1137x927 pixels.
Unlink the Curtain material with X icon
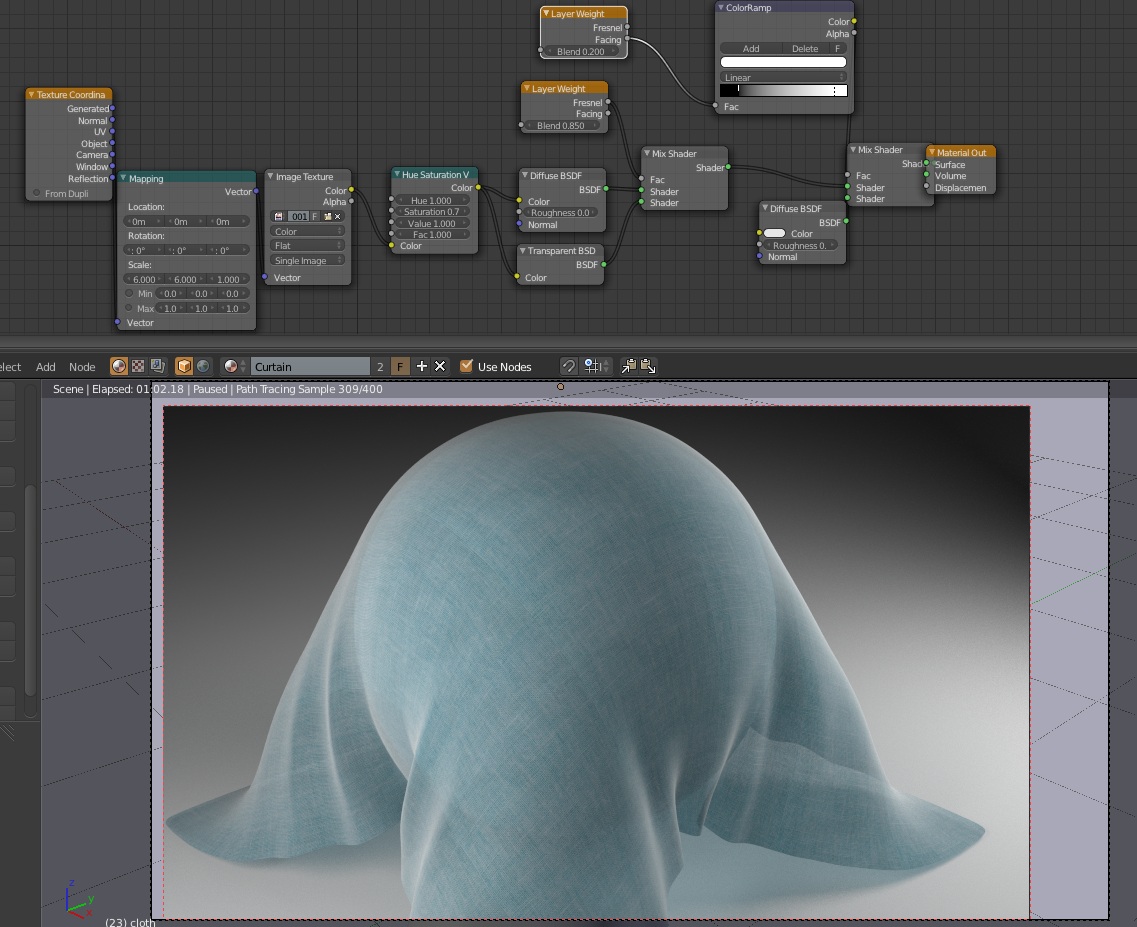click(440, 366)
